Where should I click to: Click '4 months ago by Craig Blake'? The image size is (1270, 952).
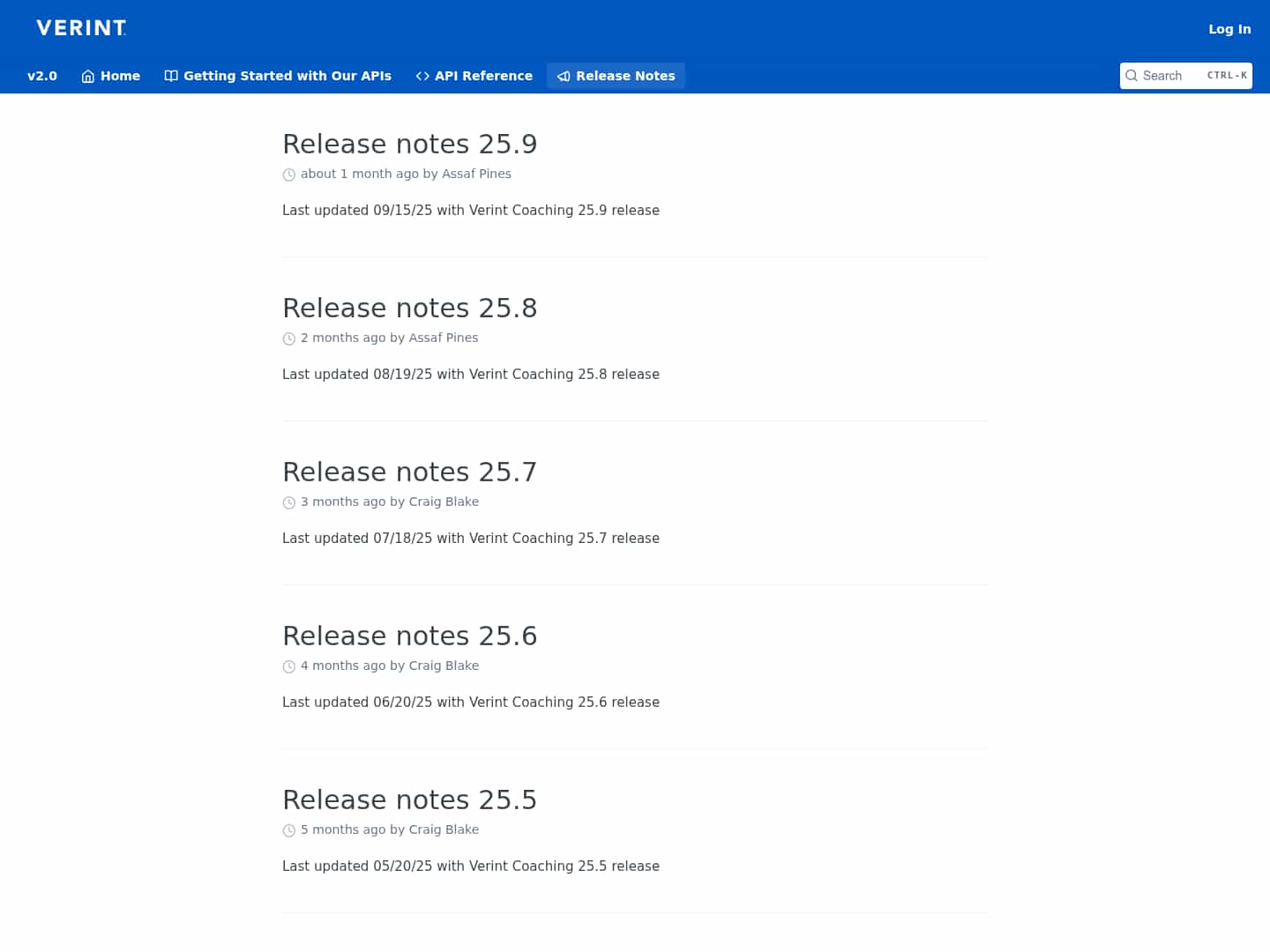click(x=390, y=666)
